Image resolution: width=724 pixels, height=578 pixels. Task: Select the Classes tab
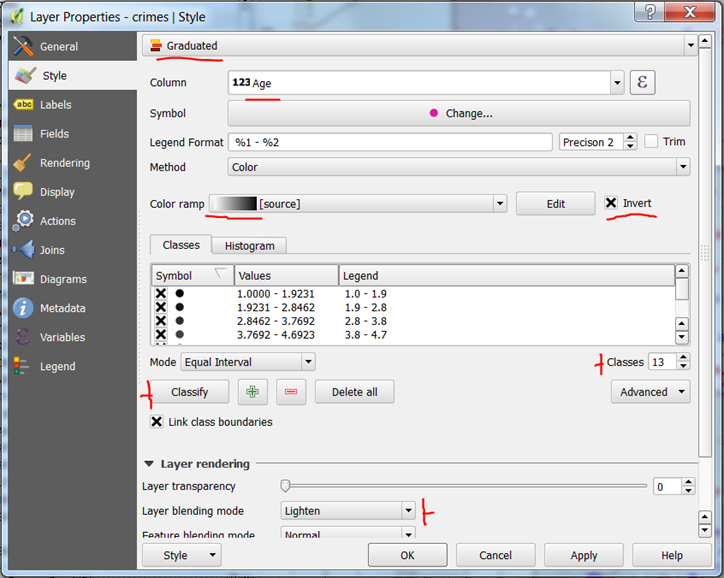(181, 245)
